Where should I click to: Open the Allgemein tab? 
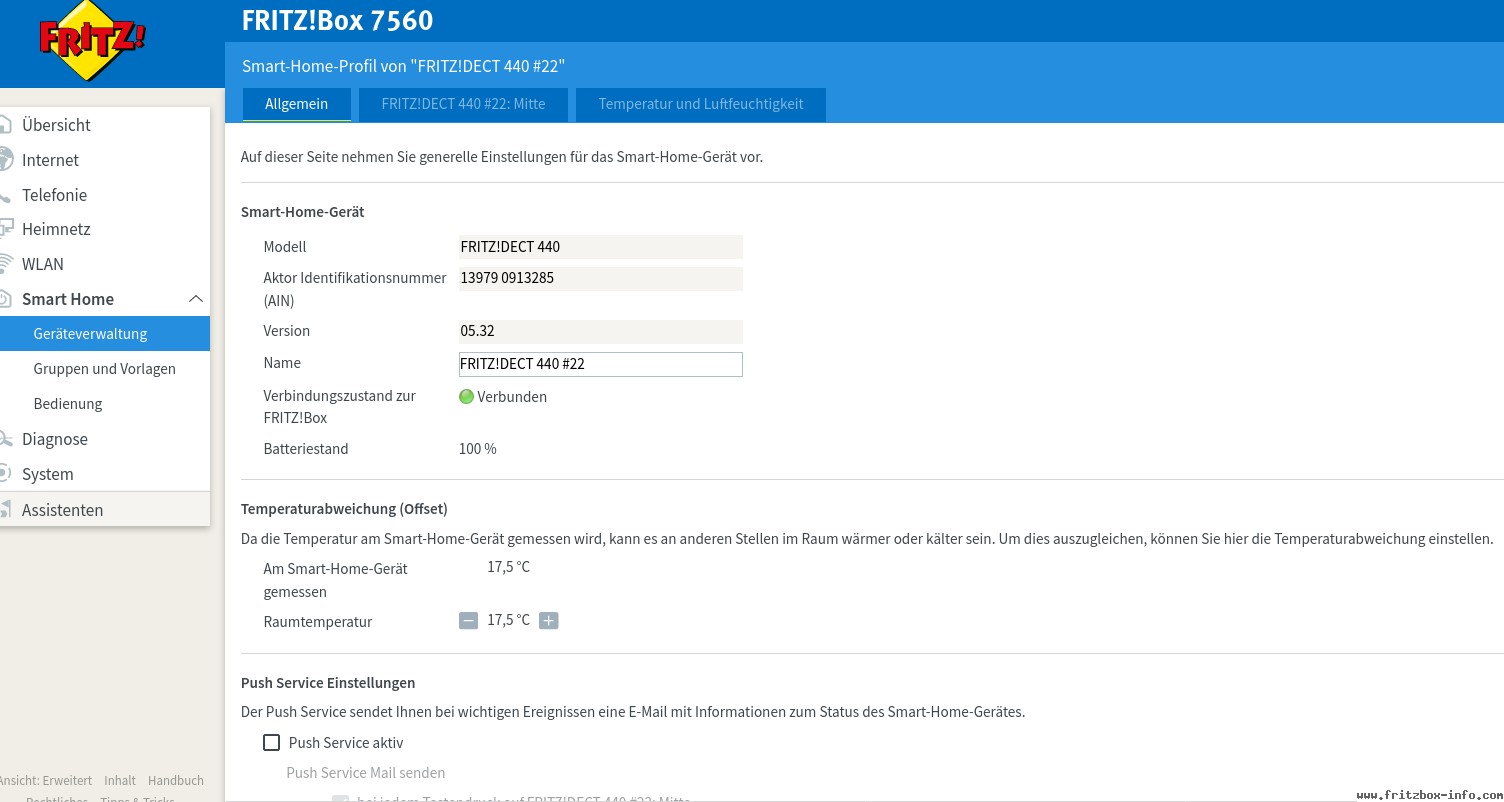(297, 104)
